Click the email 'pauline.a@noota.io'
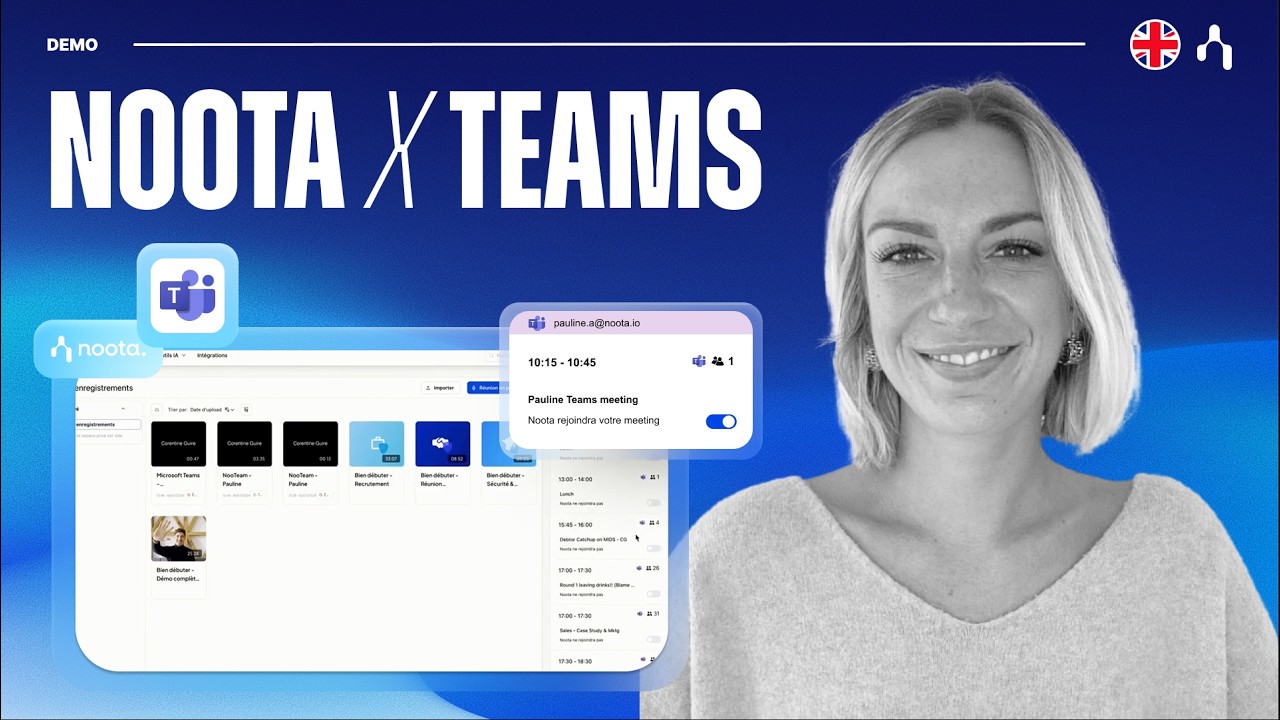Image resolution: width=1280 pixels, height=720 pixels. [x=596, y=323]
